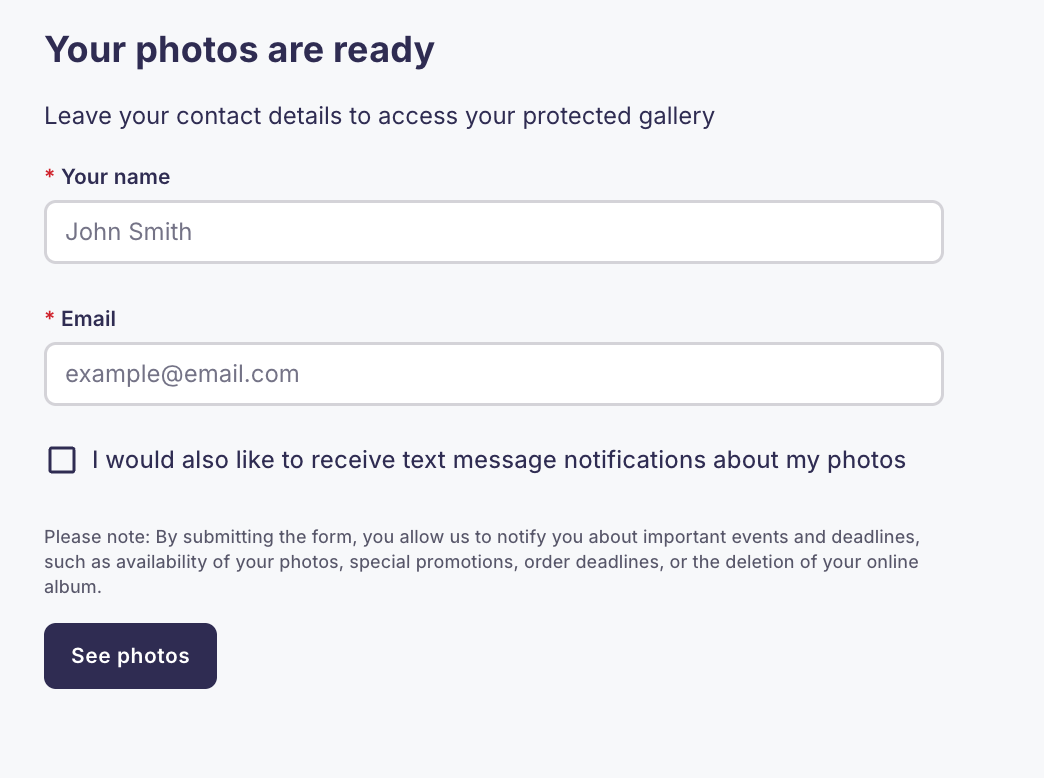This screenshot has width=1044, height=778.
Task: Click the 'example@email.com' placeholder text
Action: [x=182, y=374]
